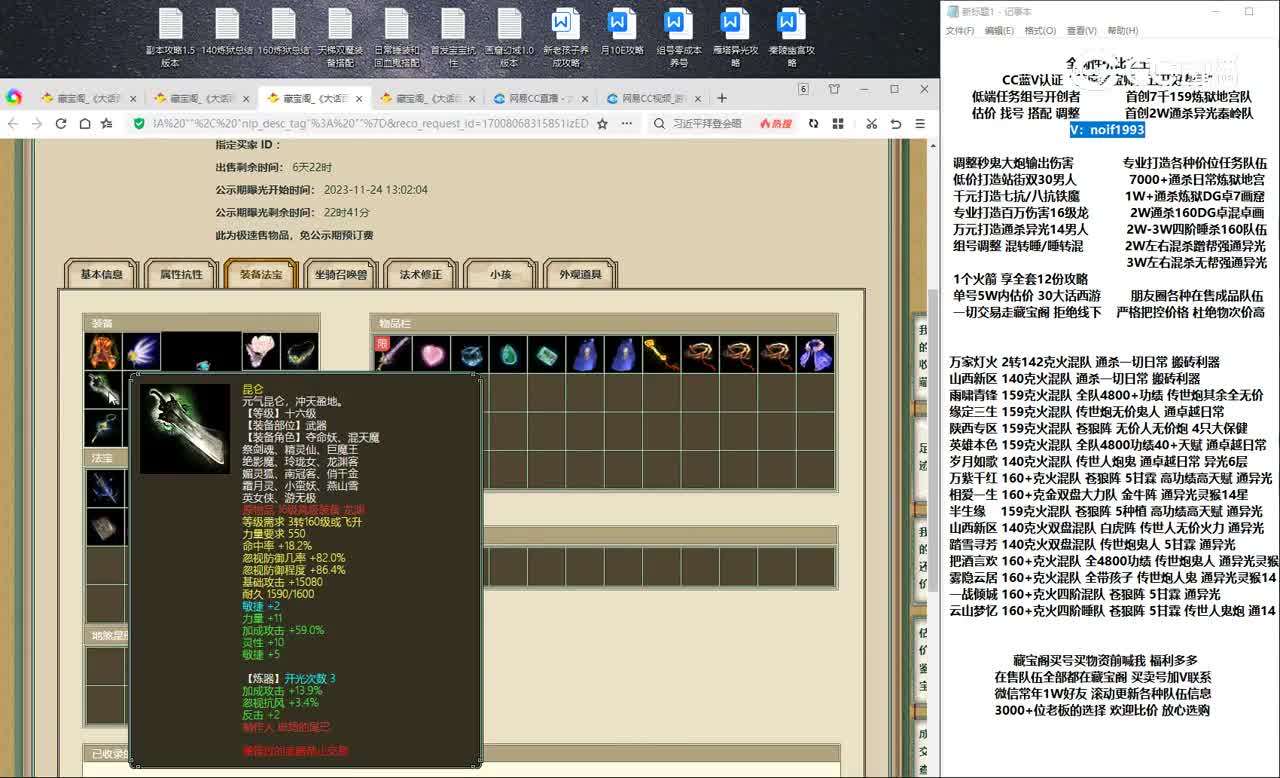Focus the browser address bar URL

tap(370, 123)
